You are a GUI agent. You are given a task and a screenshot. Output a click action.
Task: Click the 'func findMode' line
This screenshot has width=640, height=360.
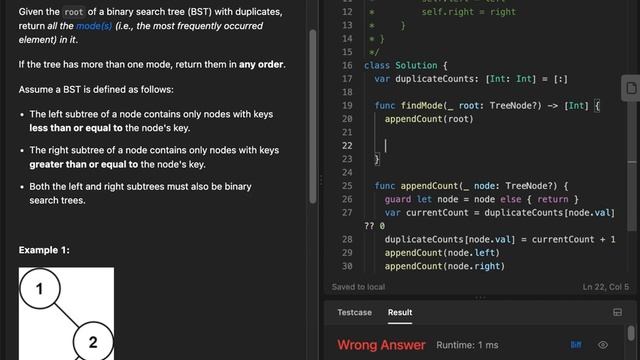coord(487,106)
